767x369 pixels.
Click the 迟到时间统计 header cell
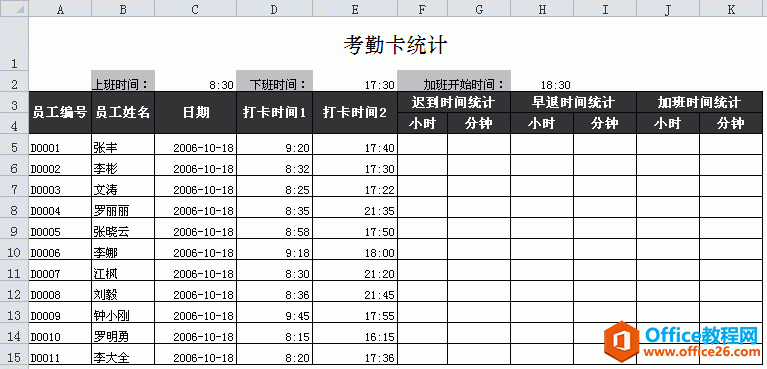454,102
